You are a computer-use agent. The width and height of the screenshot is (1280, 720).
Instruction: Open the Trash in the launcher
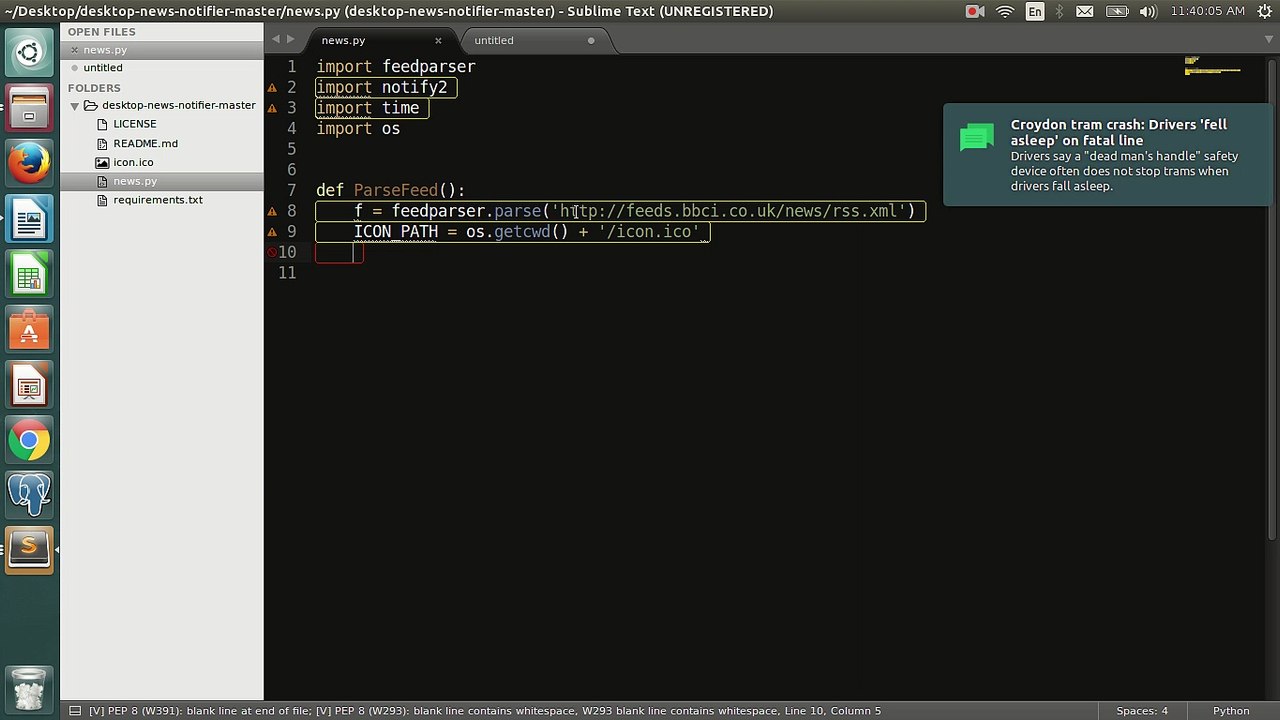29,688
